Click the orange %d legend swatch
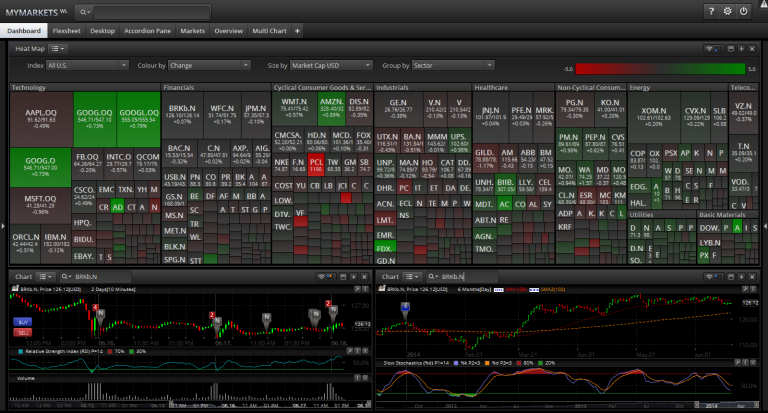The image size is (768, 413). [x=487, y=363]
